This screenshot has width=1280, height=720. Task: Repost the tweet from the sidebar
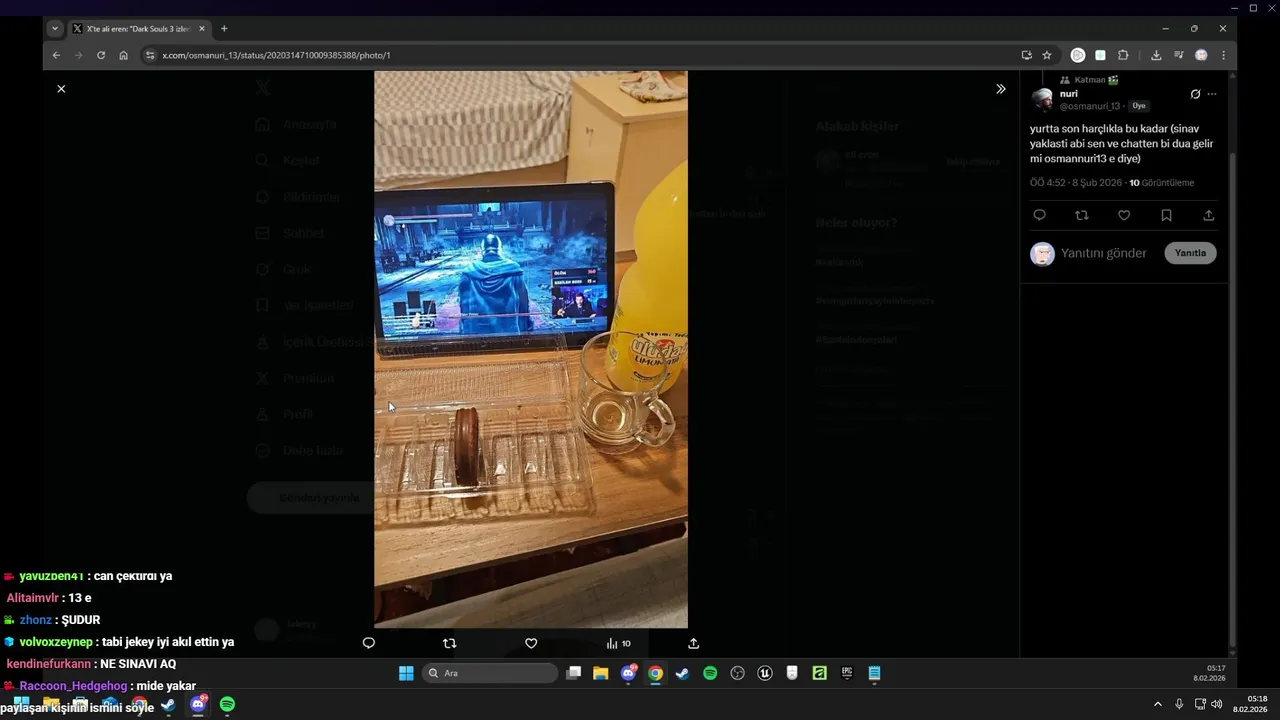point(1081,215)
